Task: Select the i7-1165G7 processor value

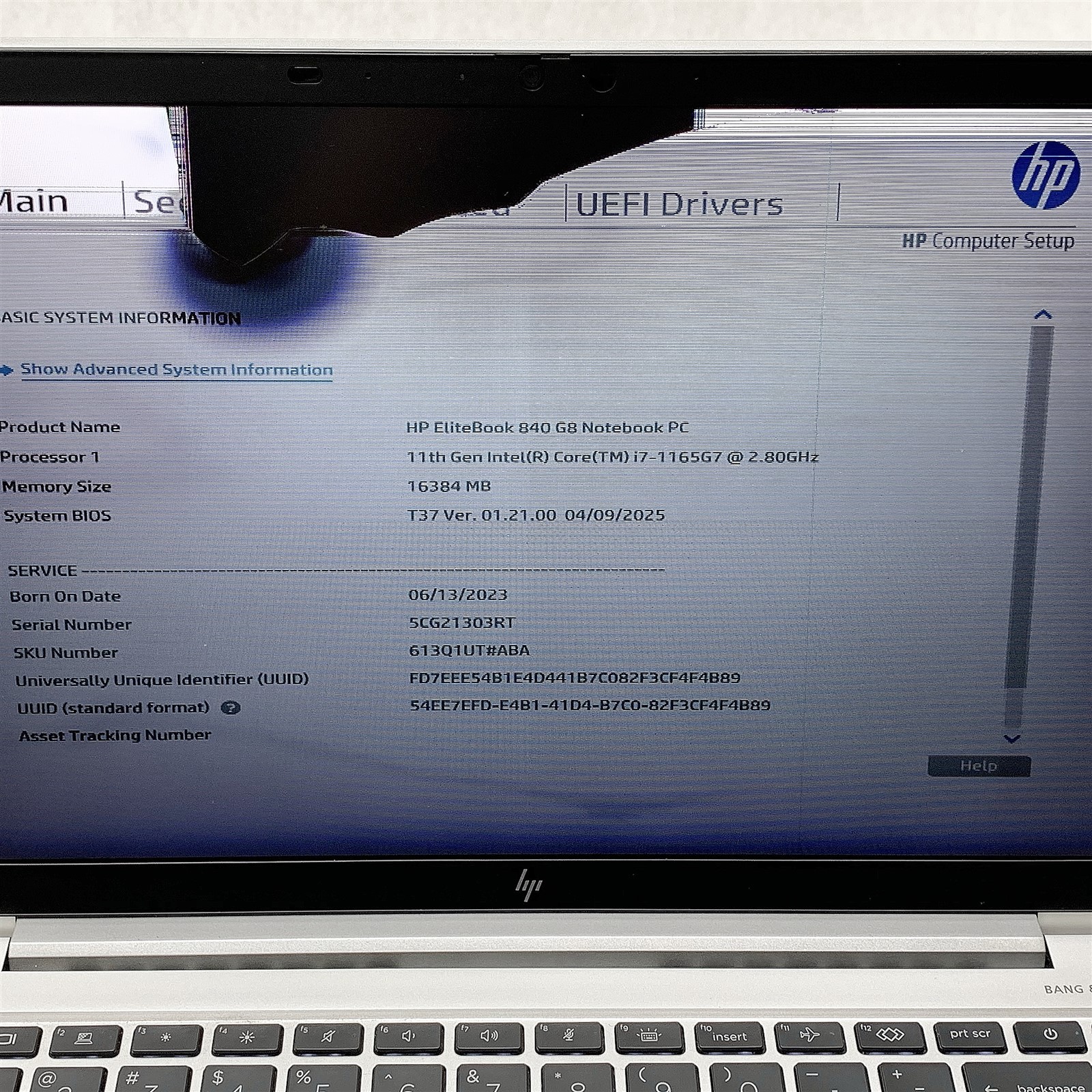Action: click(612, 457)
